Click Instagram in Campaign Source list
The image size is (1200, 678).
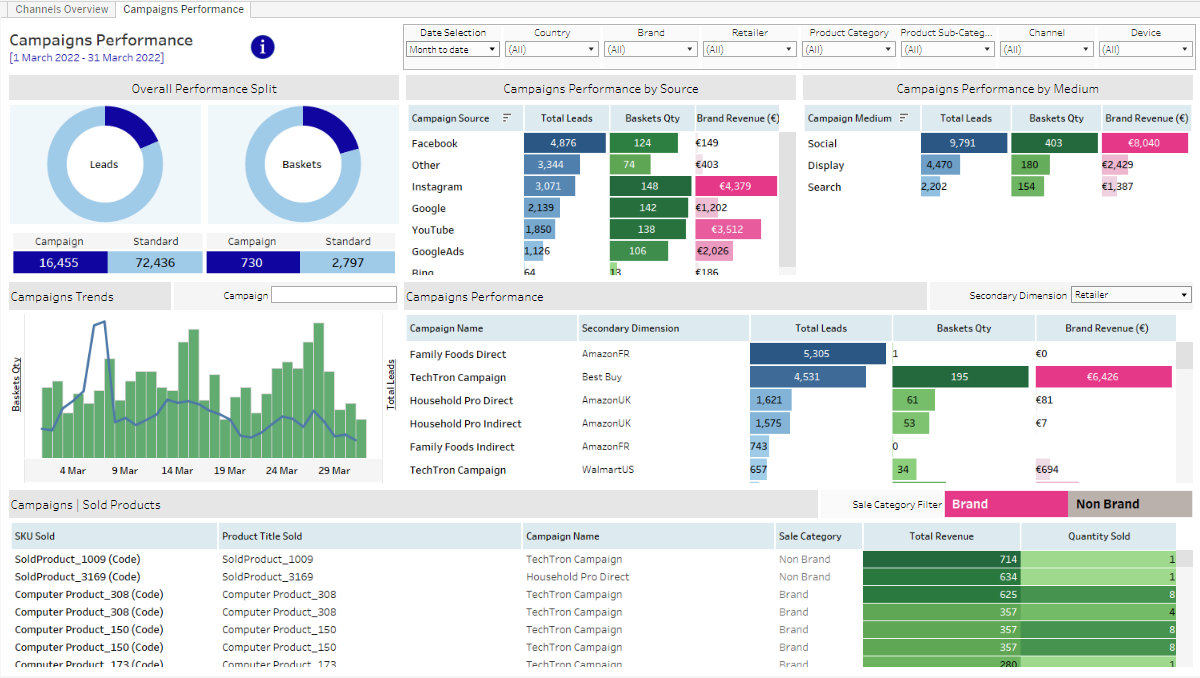point(437,186)
